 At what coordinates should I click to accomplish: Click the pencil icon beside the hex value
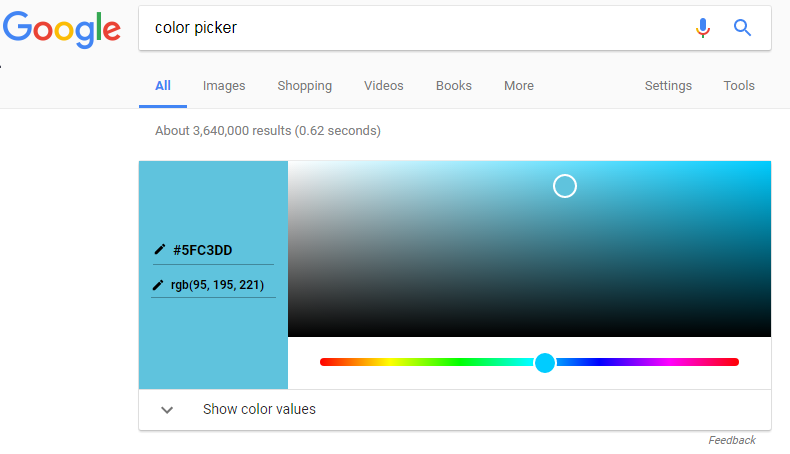tap(160, 249)
